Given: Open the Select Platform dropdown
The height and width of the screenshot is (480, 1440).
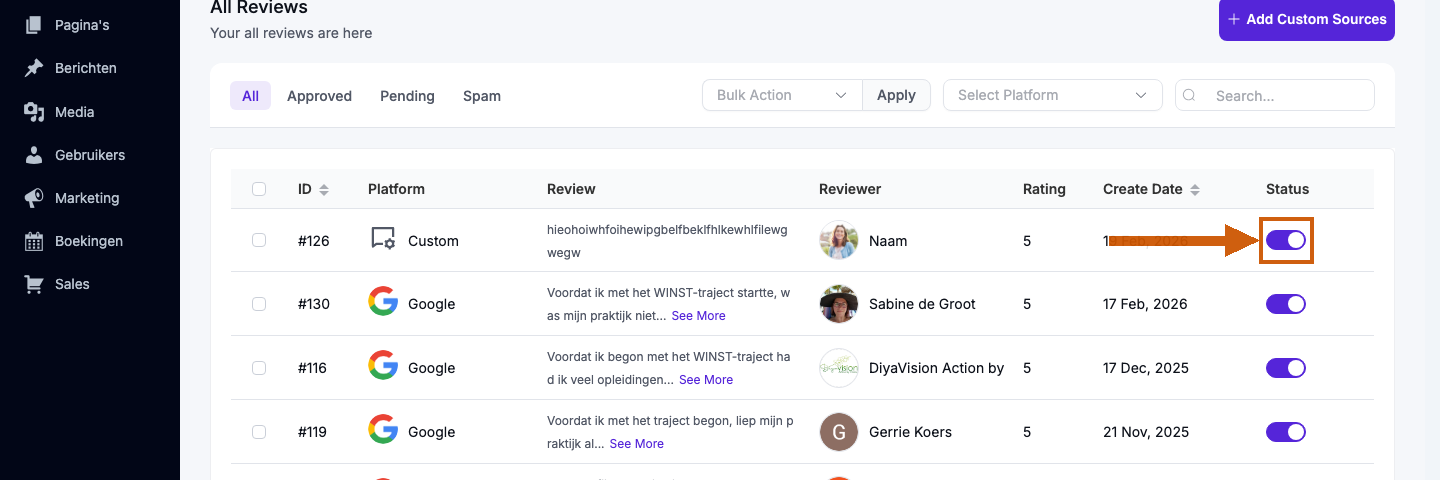Looking at the screenshot, I should [1053, 95].
